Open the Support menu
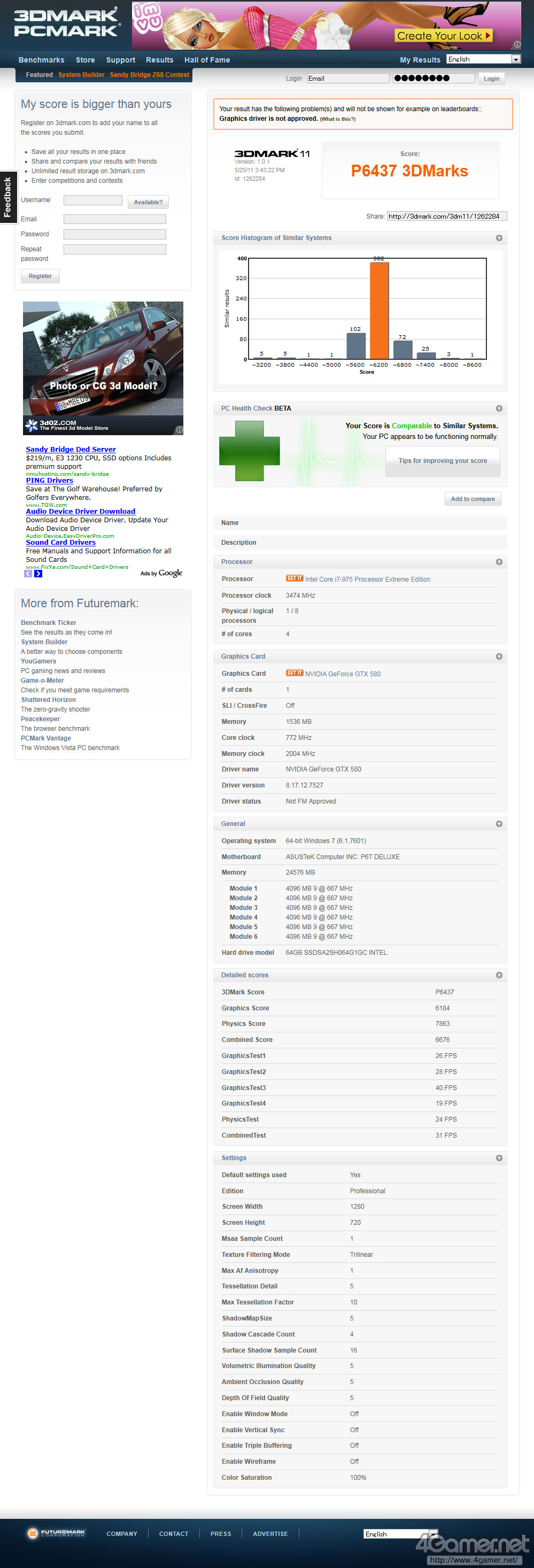Image resolution: width=534 pixels, height=1568 pixels. coord(121,60)
